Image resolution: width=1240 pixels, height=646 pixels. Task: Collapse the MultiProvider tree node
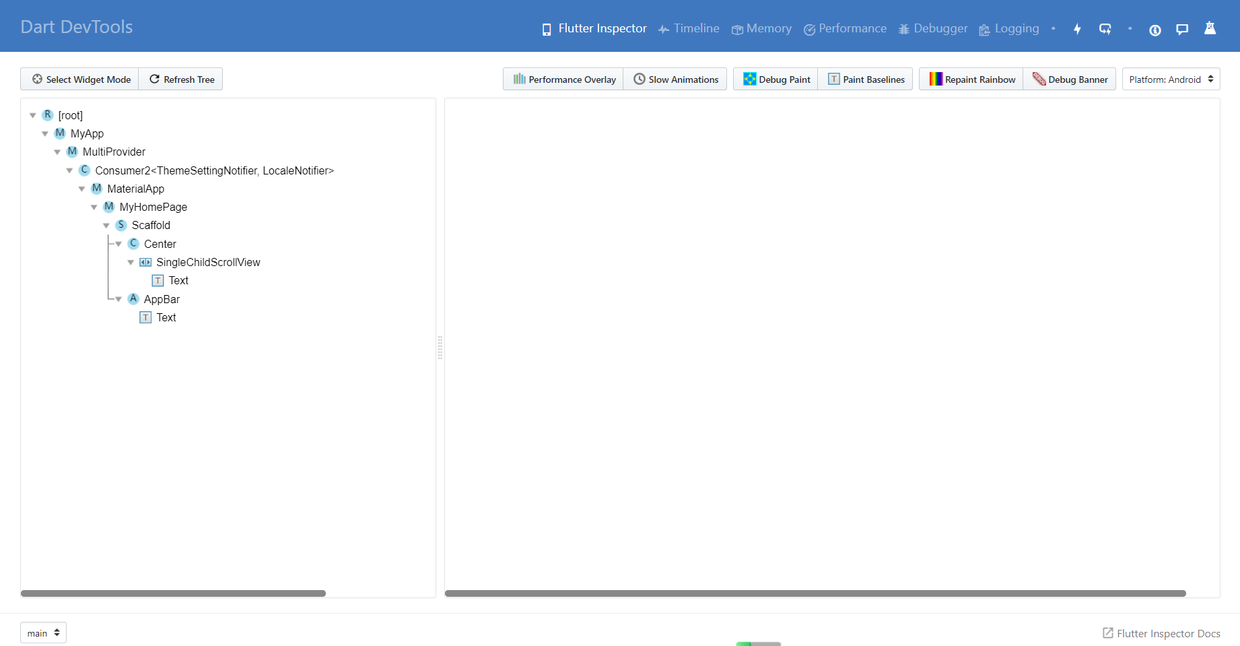pos(57,153)
